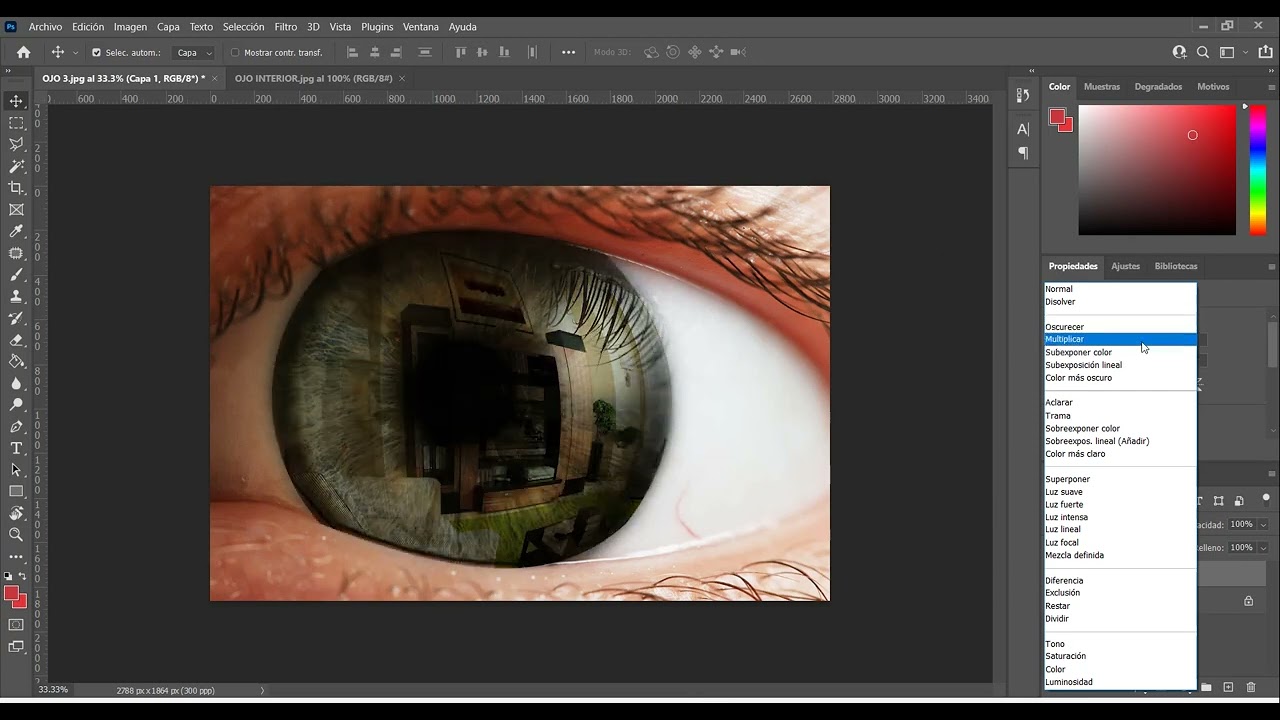Open the Filtro menu
The image size is (1280, 720).
pos(285,27)
